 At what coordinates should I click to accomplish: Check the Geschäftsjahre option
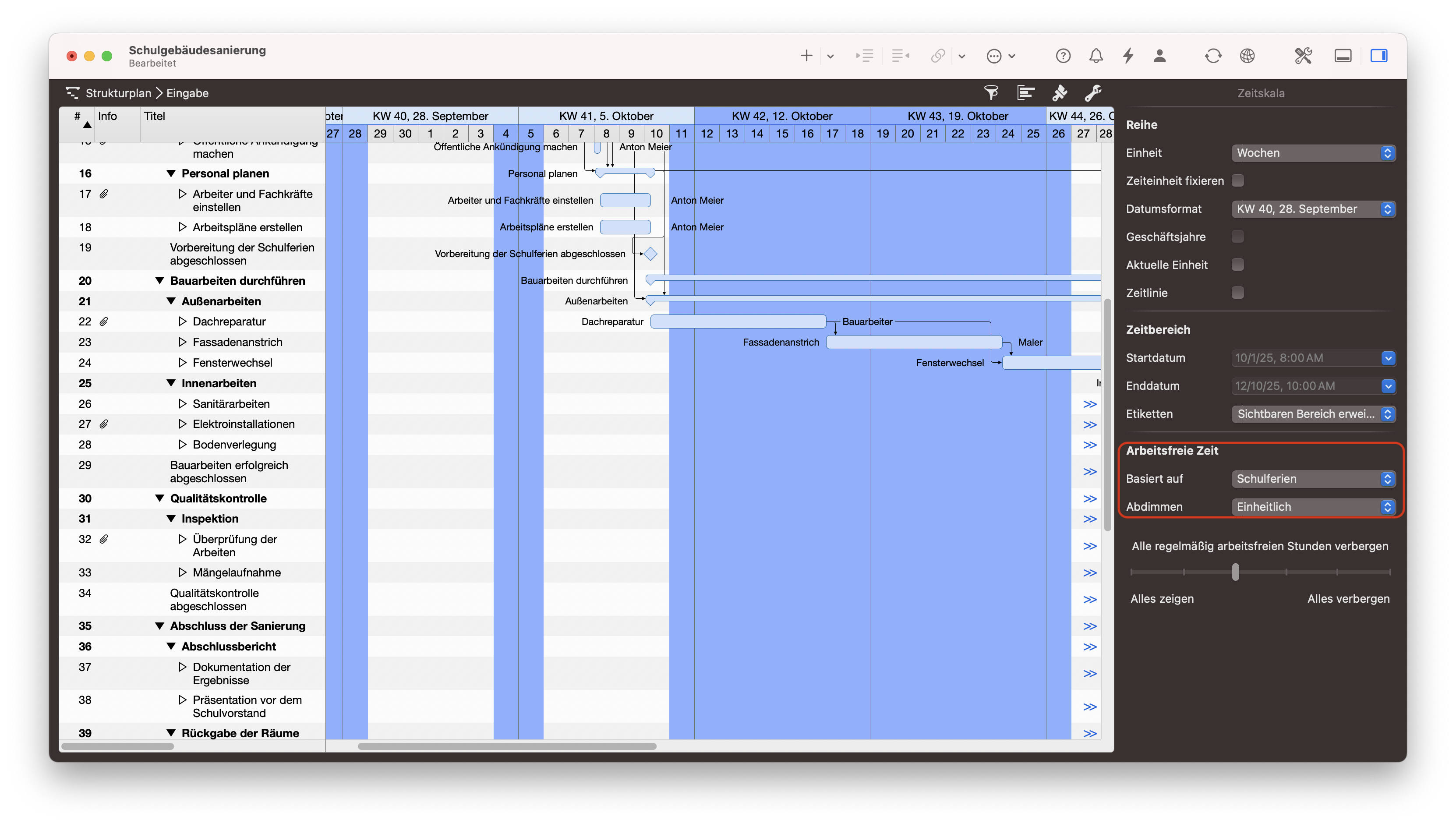click(1237, 237)
